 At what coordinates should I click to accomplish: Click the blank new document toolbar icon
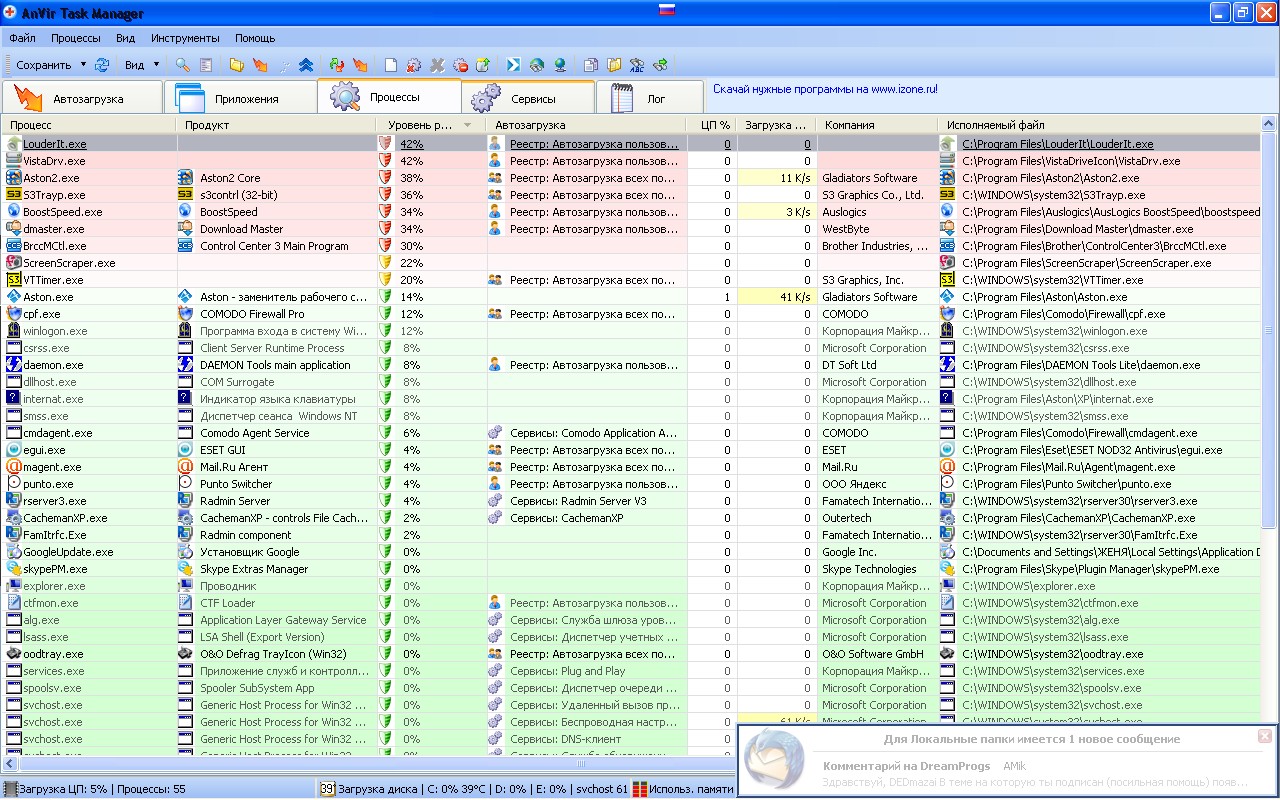(x=391, y=65)
